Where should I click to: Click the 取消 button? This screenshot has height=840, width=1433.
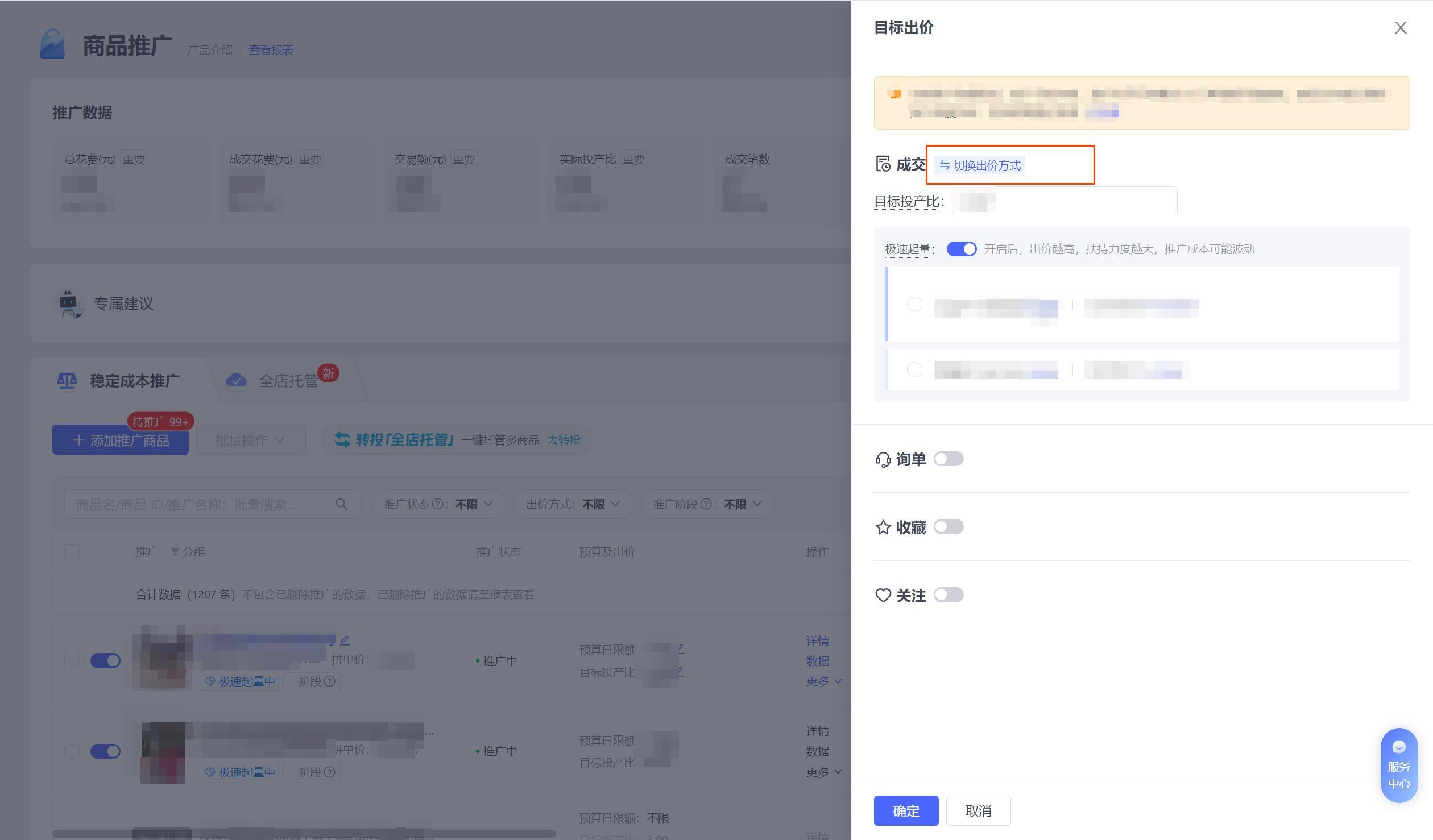click(x=978, y=810)
